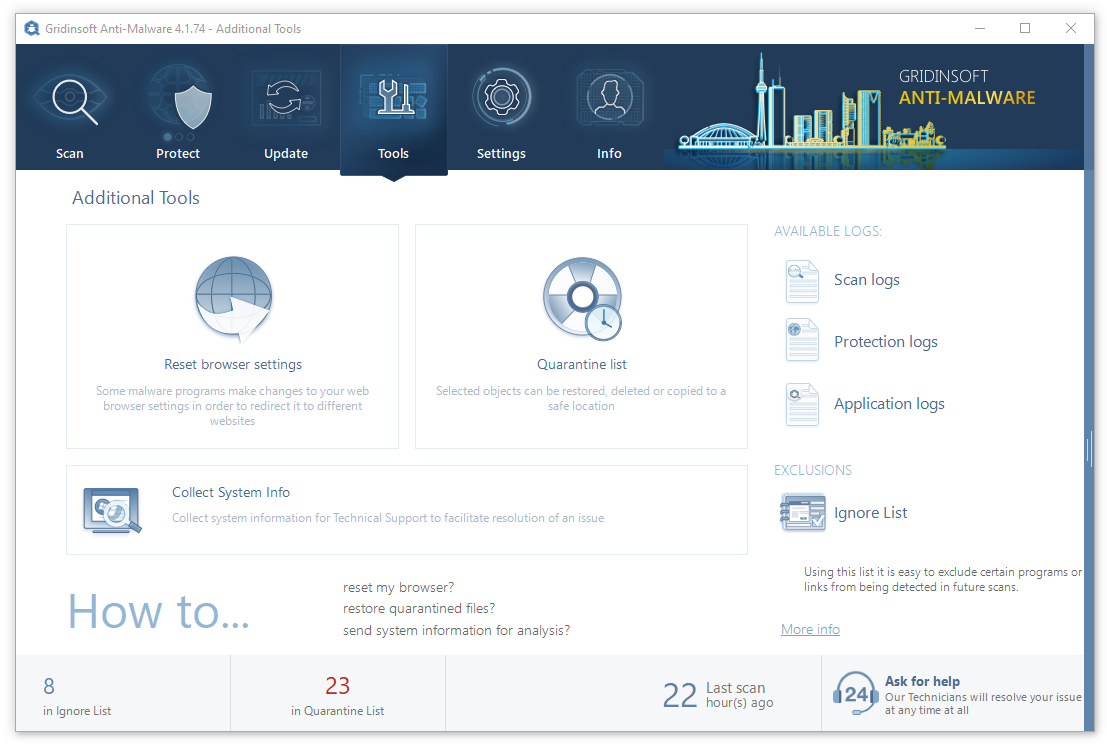This screenshot has width=1107, height=744.
Task: Select the Info tab
Action: pyautogui.click(x=609, y=110)
